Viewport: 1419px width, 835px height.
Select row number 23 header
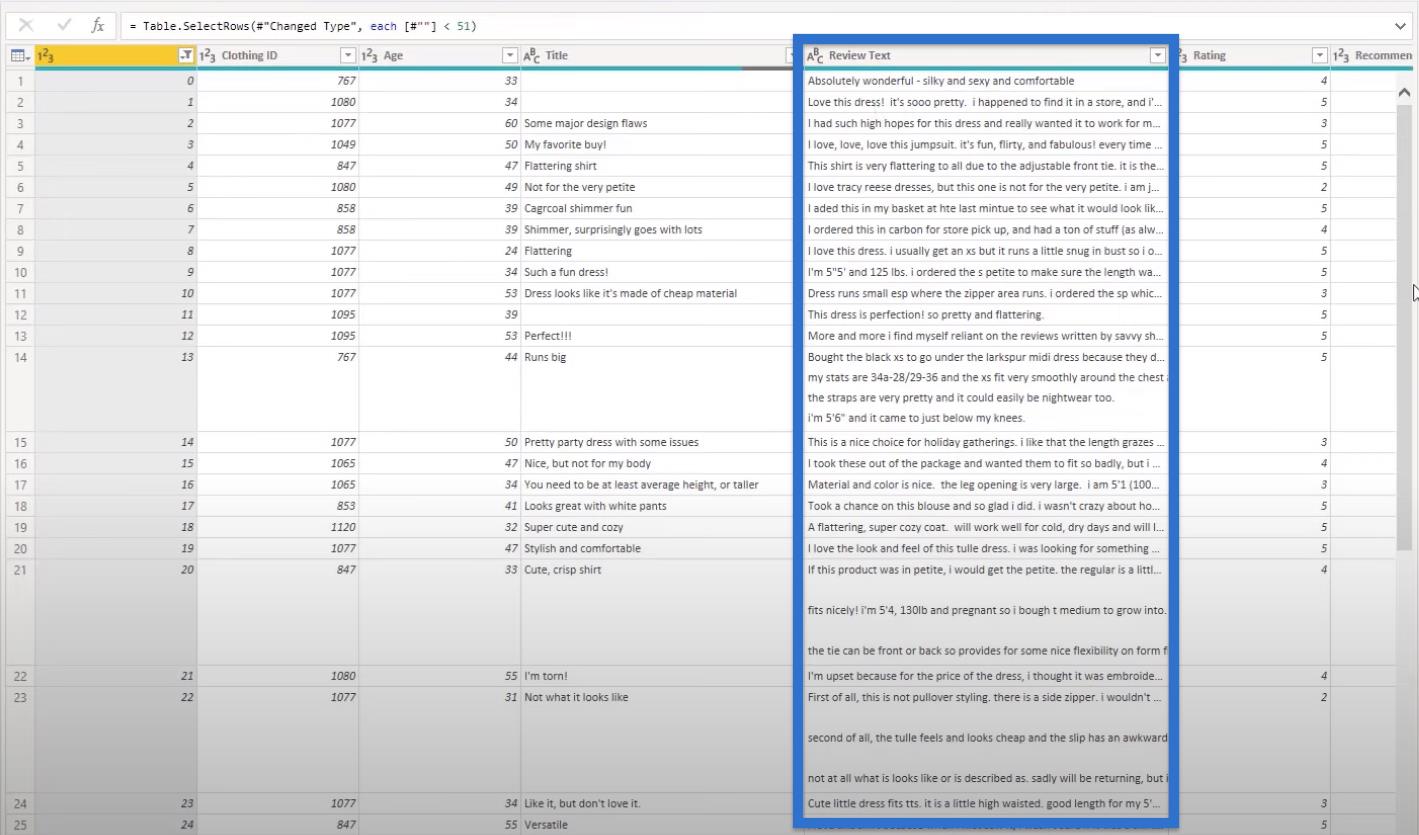coord(20,739)
